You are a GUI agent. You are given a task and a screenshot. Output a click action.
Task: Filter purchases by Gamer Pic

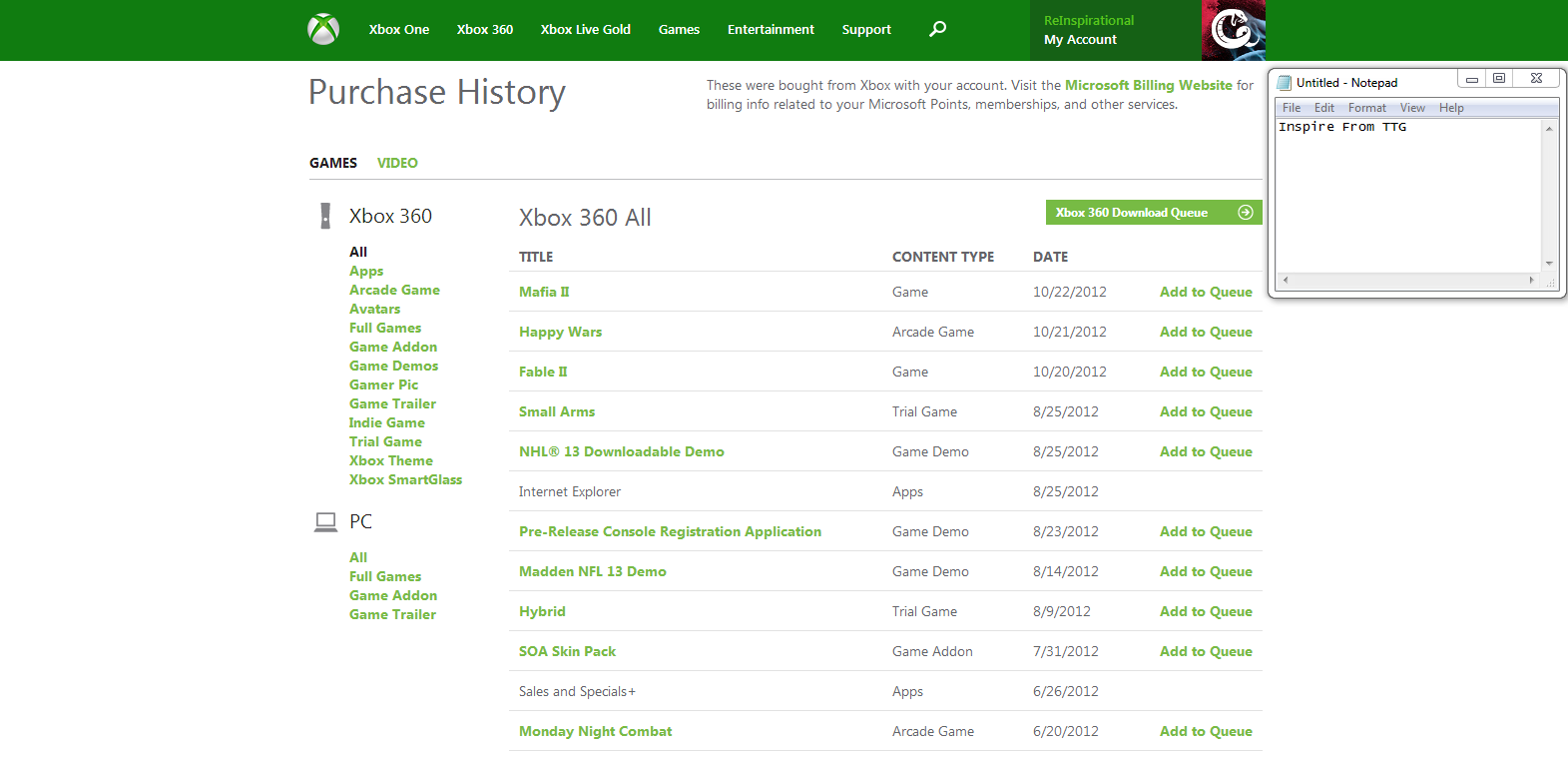(x=383, y=384)
